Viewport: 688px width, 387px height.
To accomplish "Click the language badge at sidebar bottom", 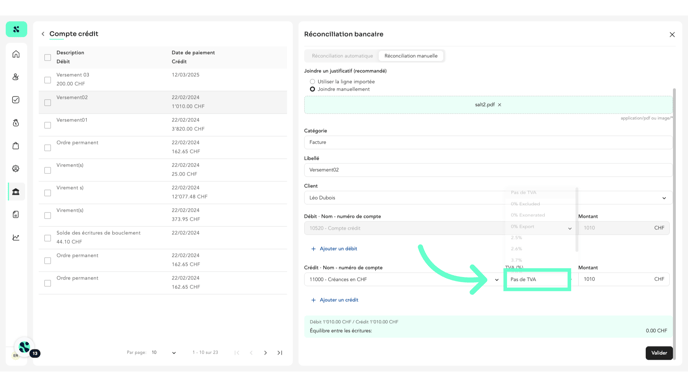I will click(16, 355).
